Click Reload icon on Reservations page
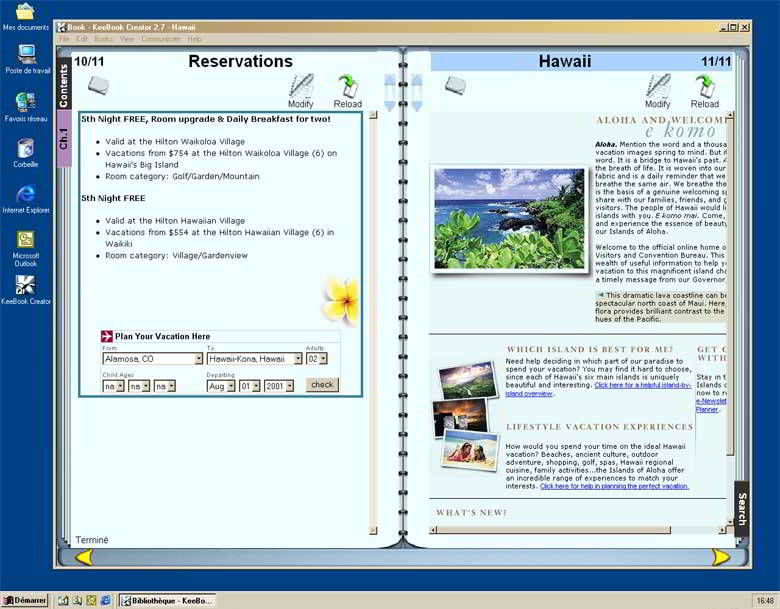Viewport: 780px width, 609px height. pos(348,89)
